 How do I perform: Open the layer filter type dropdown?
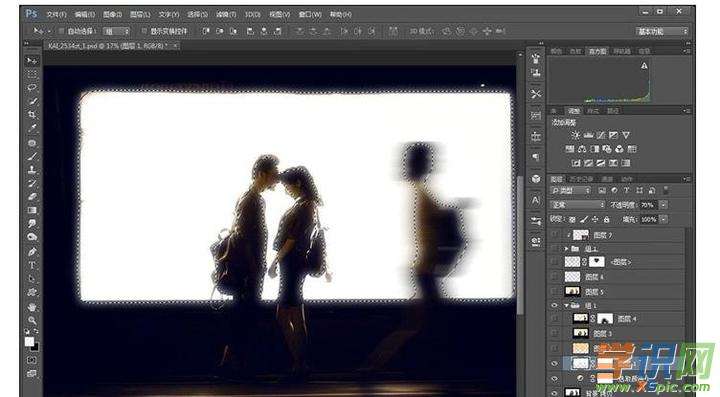point(571,190)
